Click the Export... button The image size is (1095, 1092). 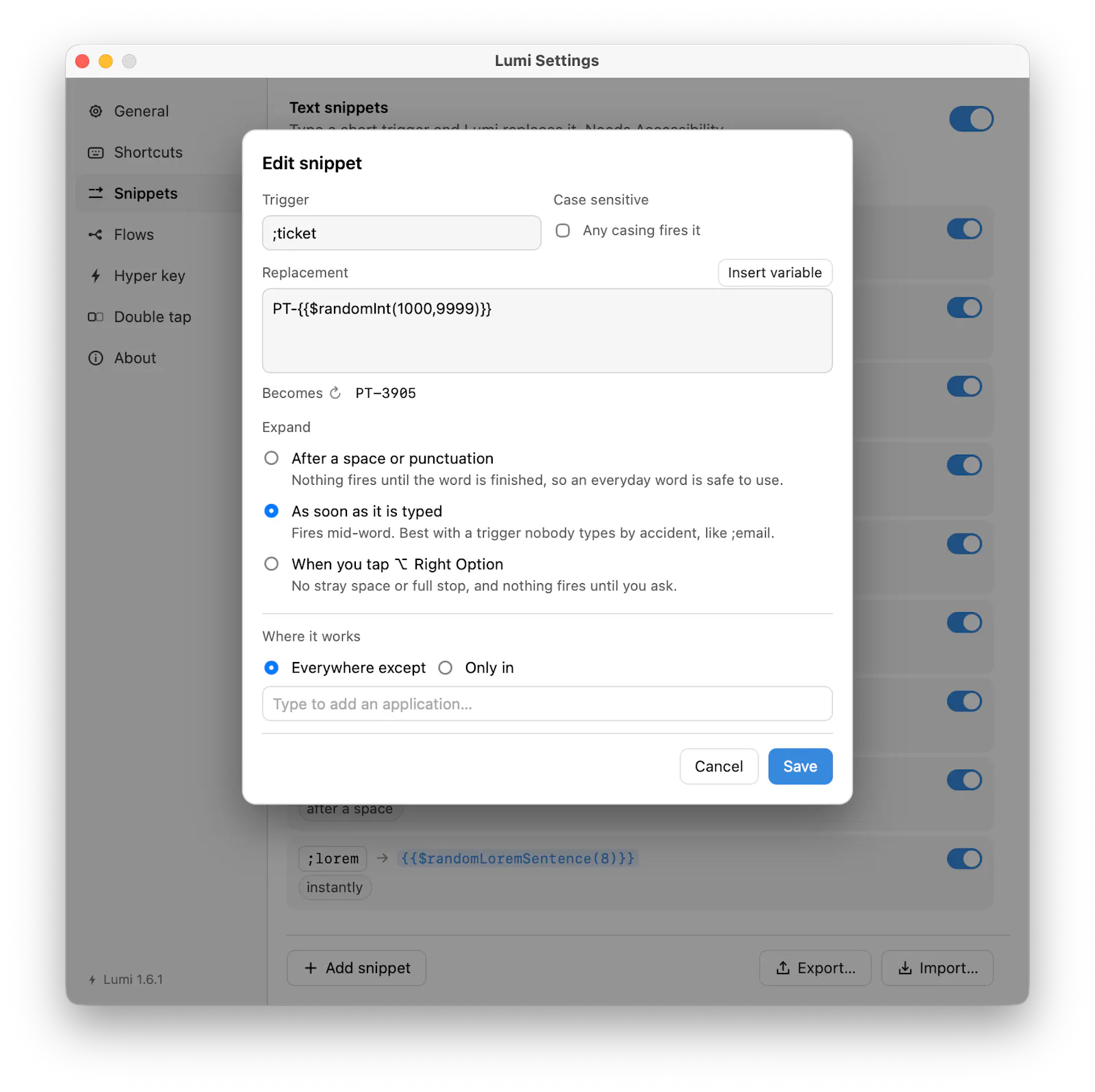[815, 967]
